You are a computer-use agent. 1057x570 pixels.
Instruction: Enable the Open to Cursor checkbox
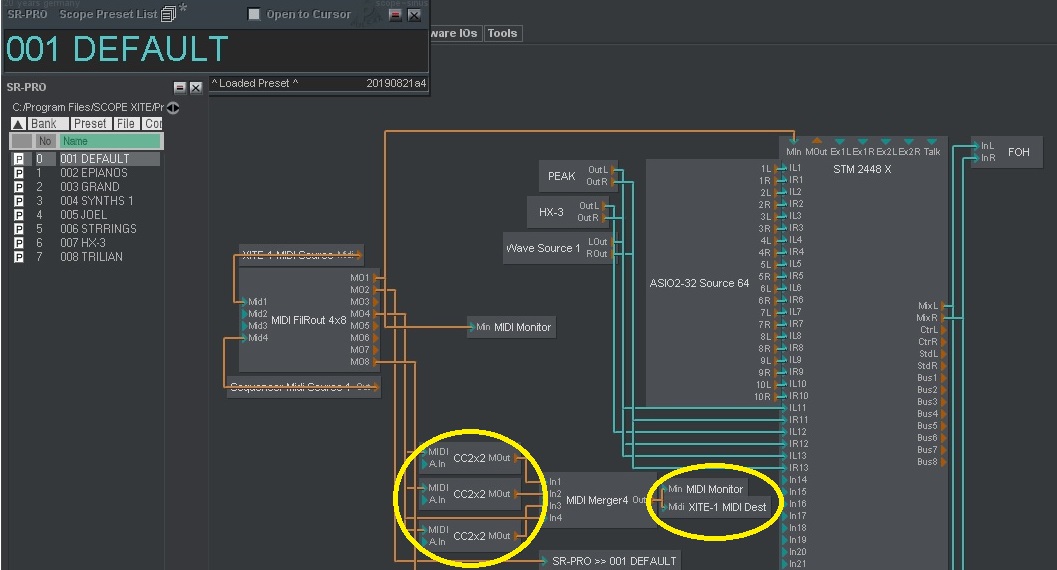(254, 14)
